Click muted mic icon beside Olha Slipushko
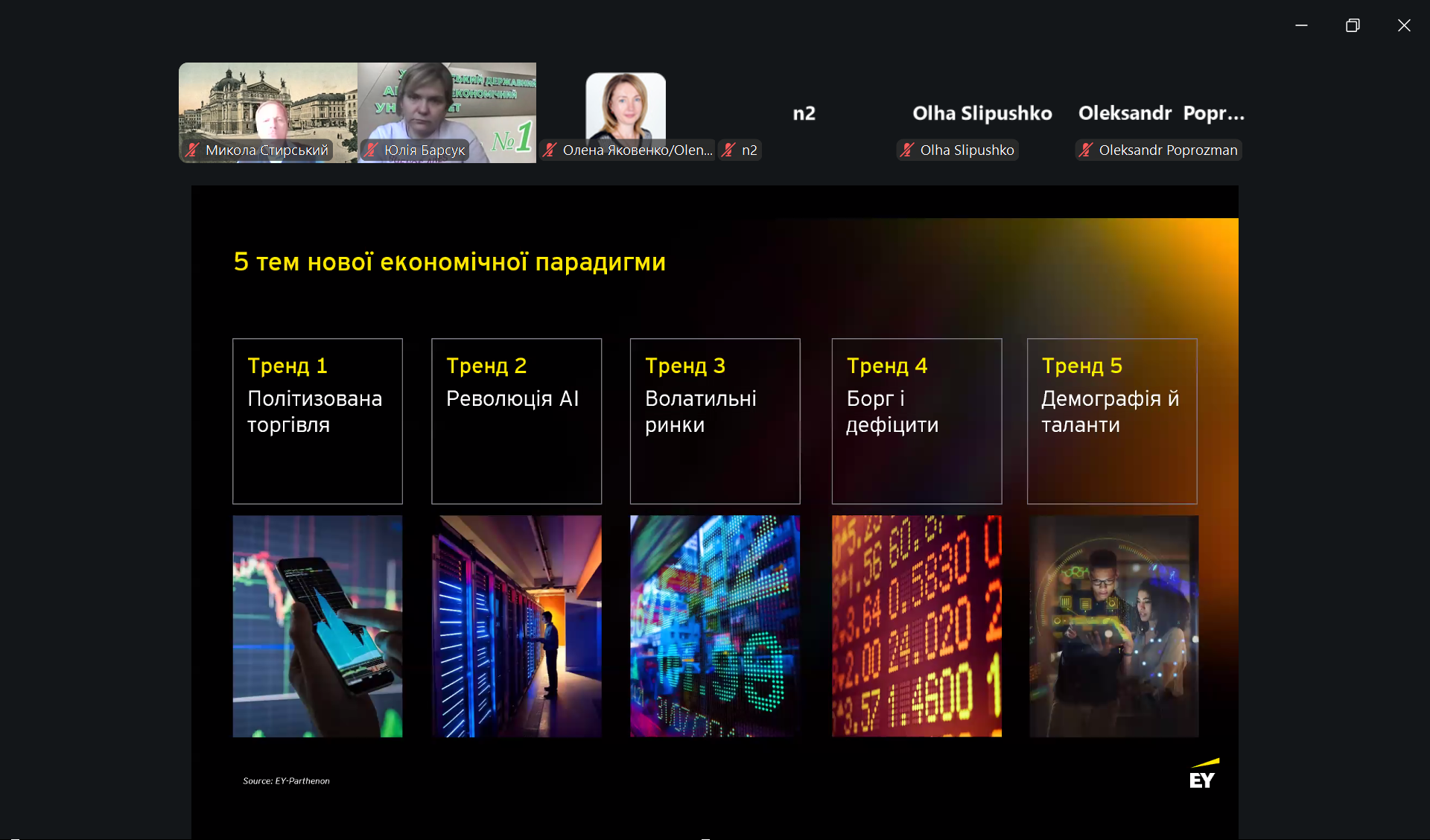This screenshot has width=1430, height=840. coord(907,150)
